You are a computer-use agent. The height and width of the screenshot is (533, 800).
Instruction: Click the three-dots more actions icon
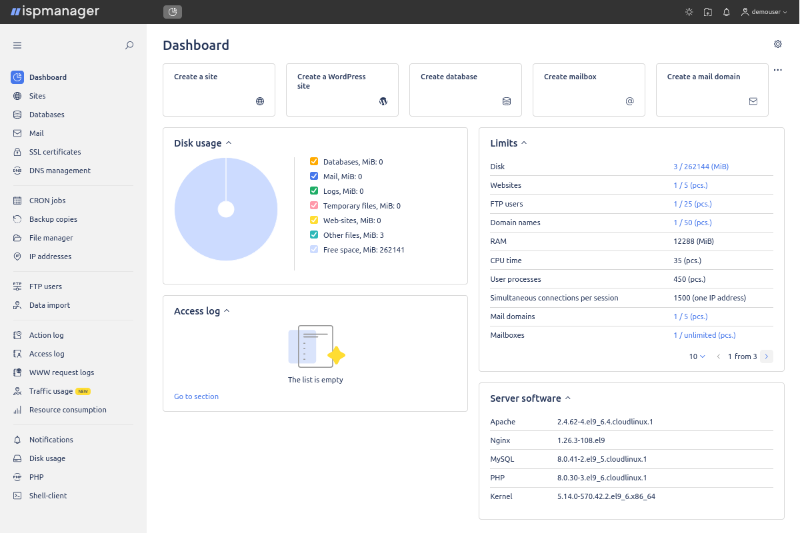(778, 70)
